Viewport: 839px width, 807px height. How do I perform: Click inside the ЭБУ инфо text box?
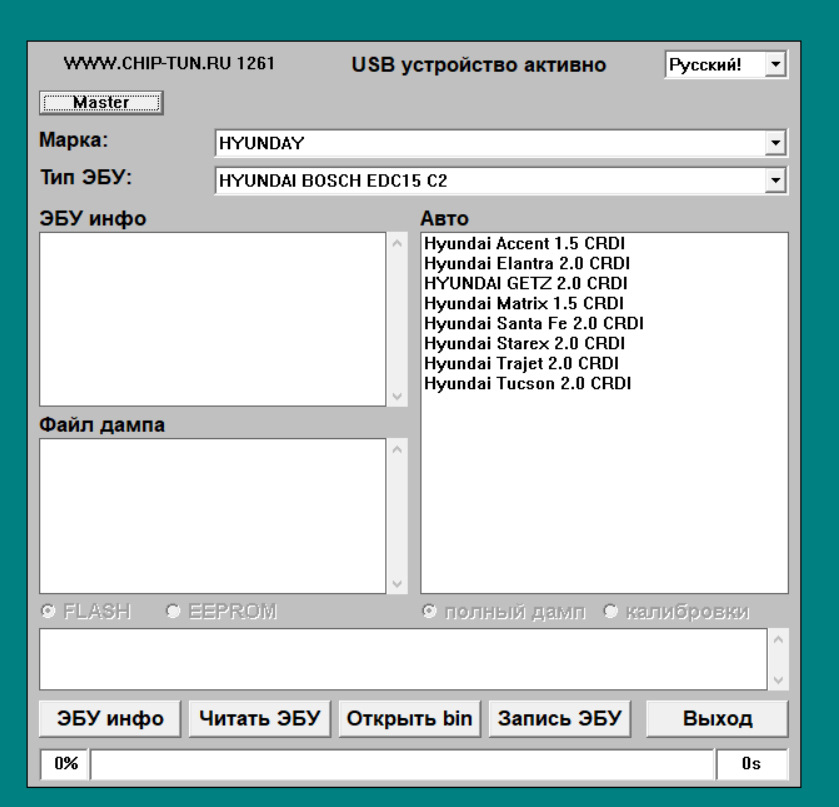[x=212, y=319]
